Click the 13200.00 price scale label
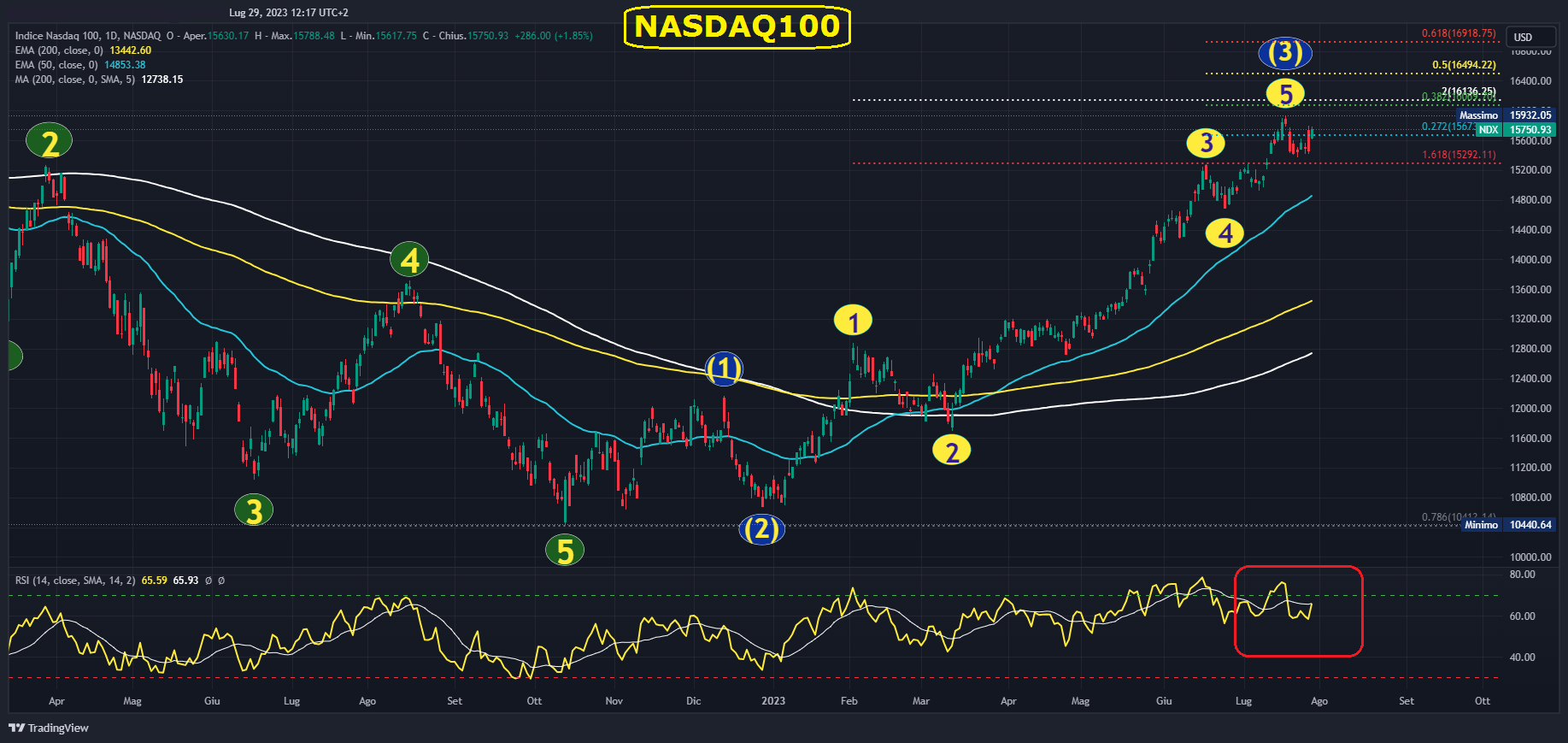Viewport: 1568px width, 743px height. pyautogui.click(x=1530, y=319)
